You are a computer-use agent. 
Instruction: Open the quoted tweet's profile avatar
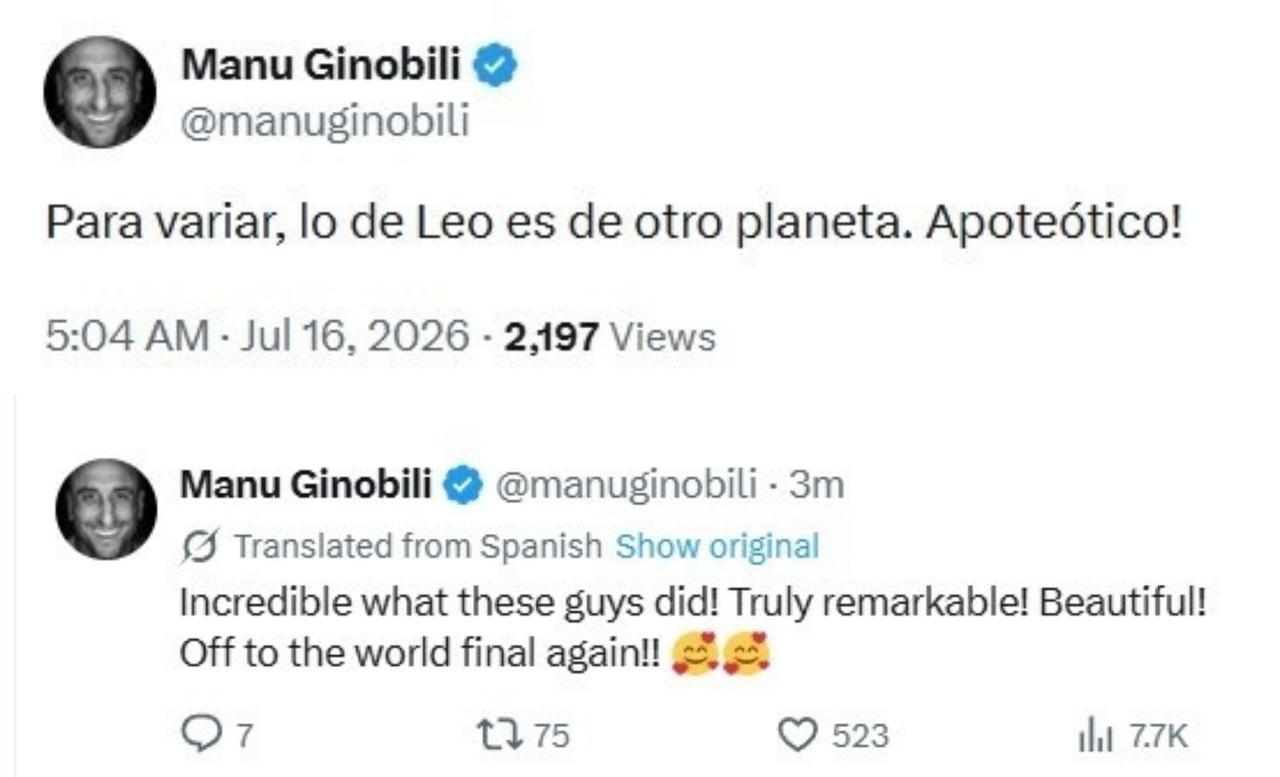[x=106, y=510]
